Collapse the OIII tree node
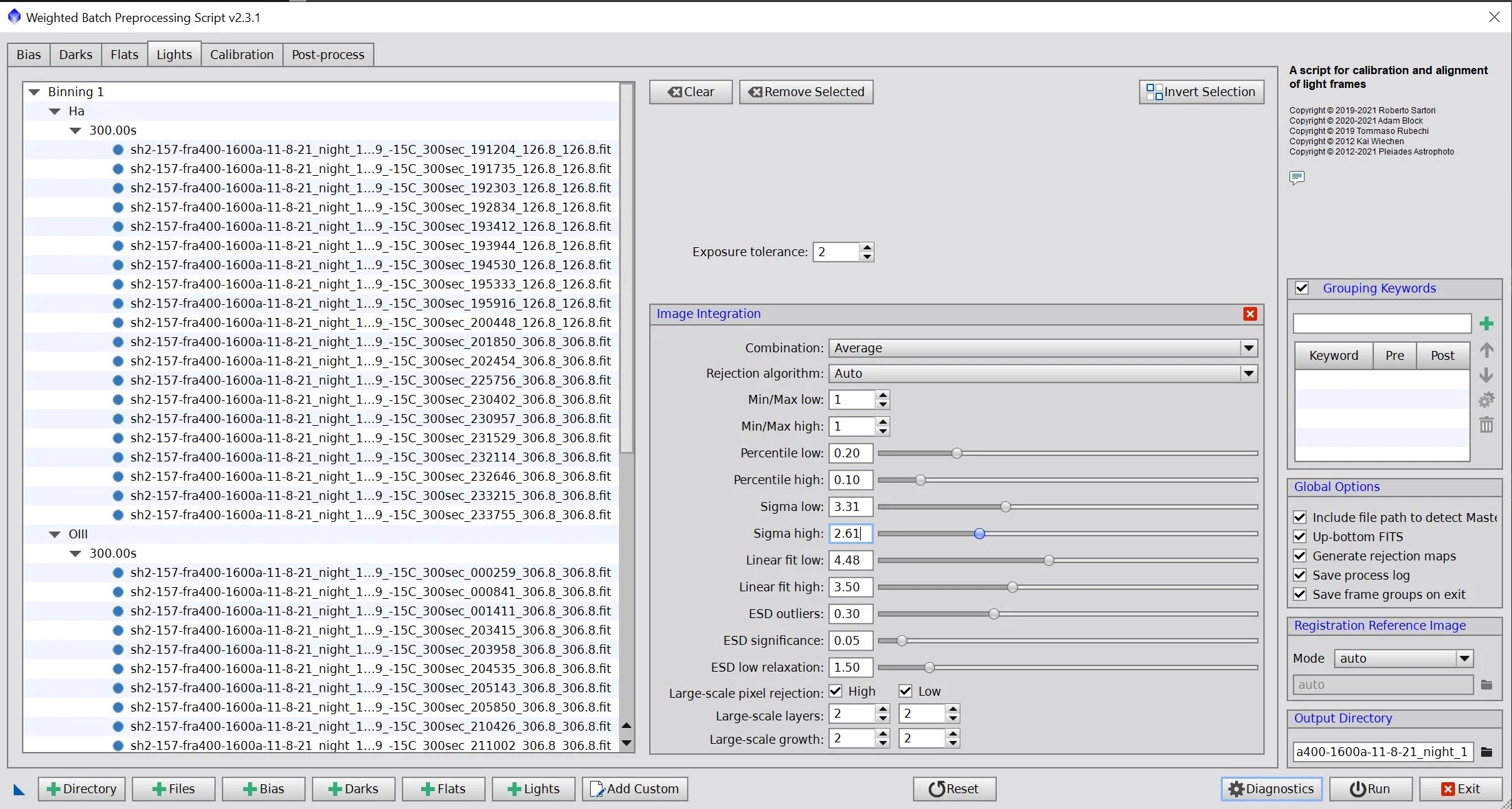 [55, 534]
